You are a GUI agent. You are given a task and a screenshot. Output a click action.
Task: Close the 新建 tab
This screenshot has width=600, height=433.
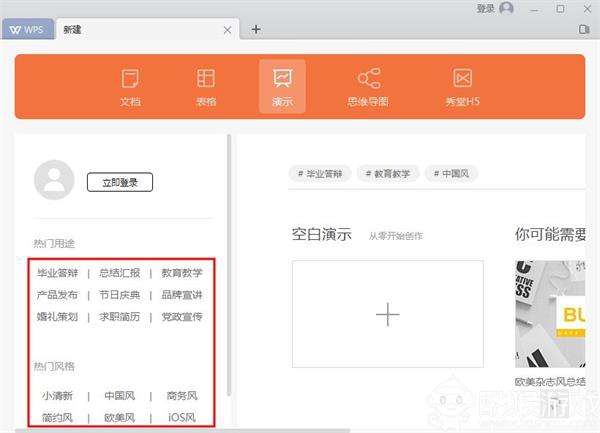click(x=227, y=30)
